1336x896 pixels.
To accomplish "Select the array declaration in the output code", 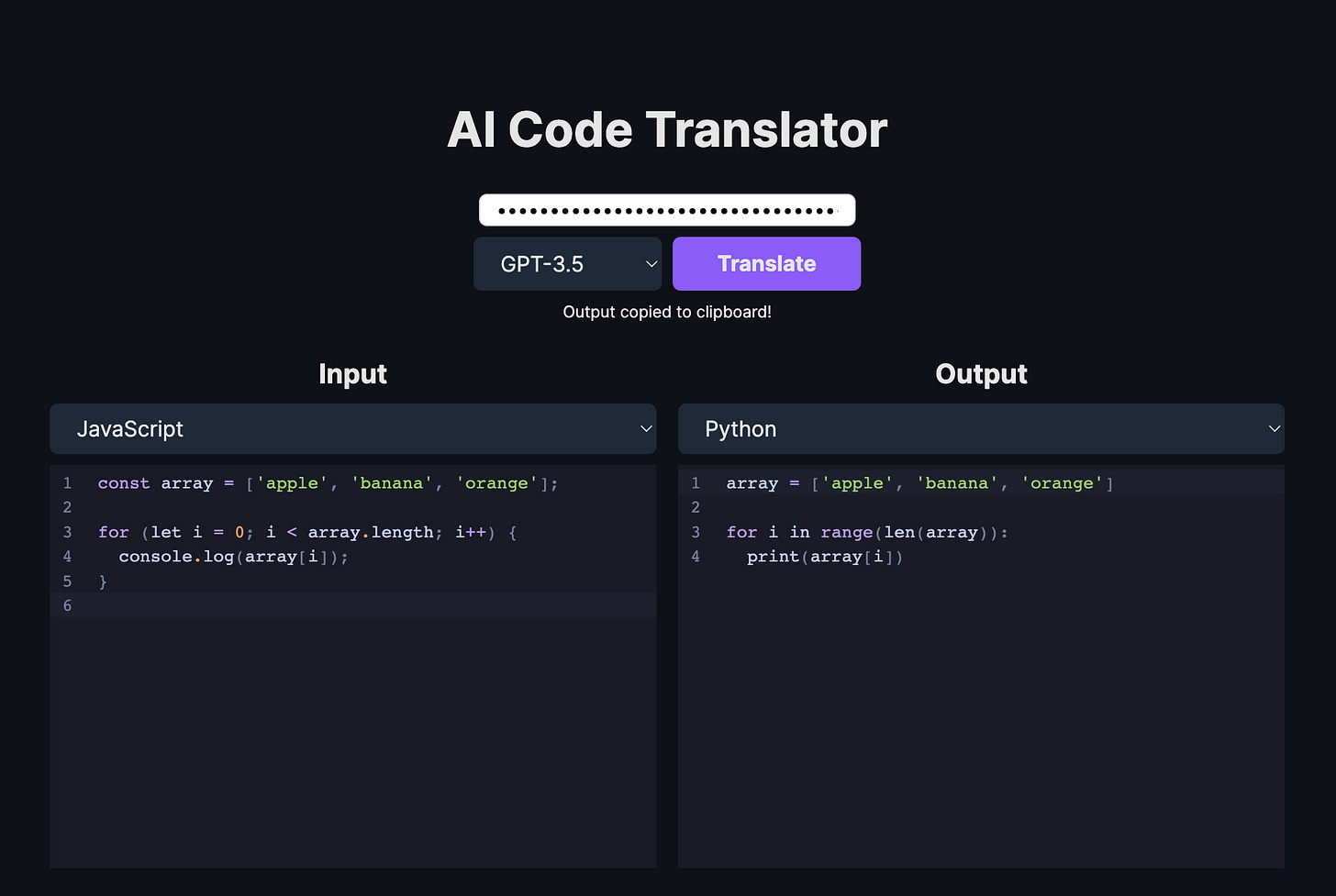I will [918, 482].
